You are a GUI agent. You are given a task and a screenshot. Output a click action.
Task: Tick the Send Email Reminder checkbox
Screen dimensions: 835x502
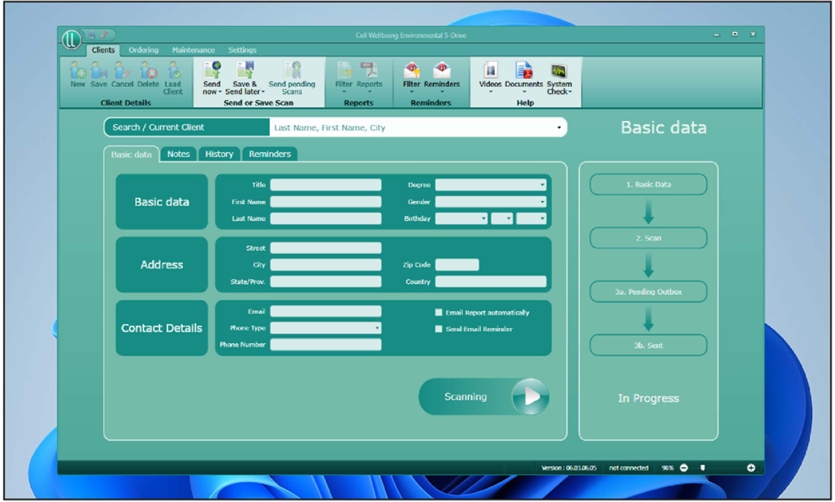[x=439, y=329]
